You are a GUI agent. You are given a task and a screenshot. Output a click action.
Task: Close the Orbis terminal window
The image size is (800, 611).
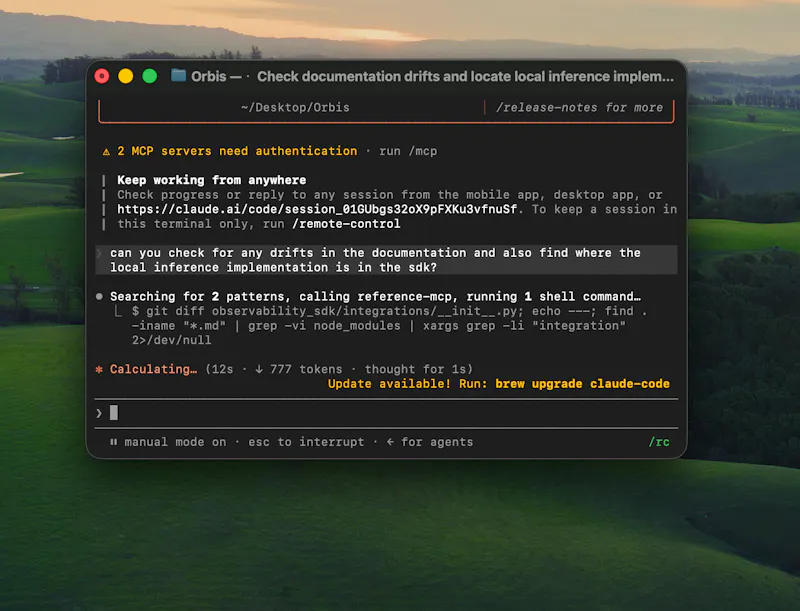click(x=102, y=76)
